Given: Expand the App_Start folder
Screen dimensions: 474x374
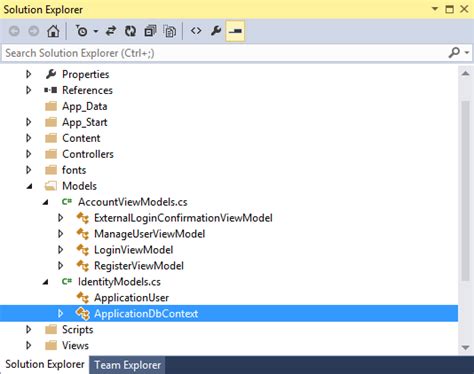Looking at the screenshot, I should [x=29, y=122].
